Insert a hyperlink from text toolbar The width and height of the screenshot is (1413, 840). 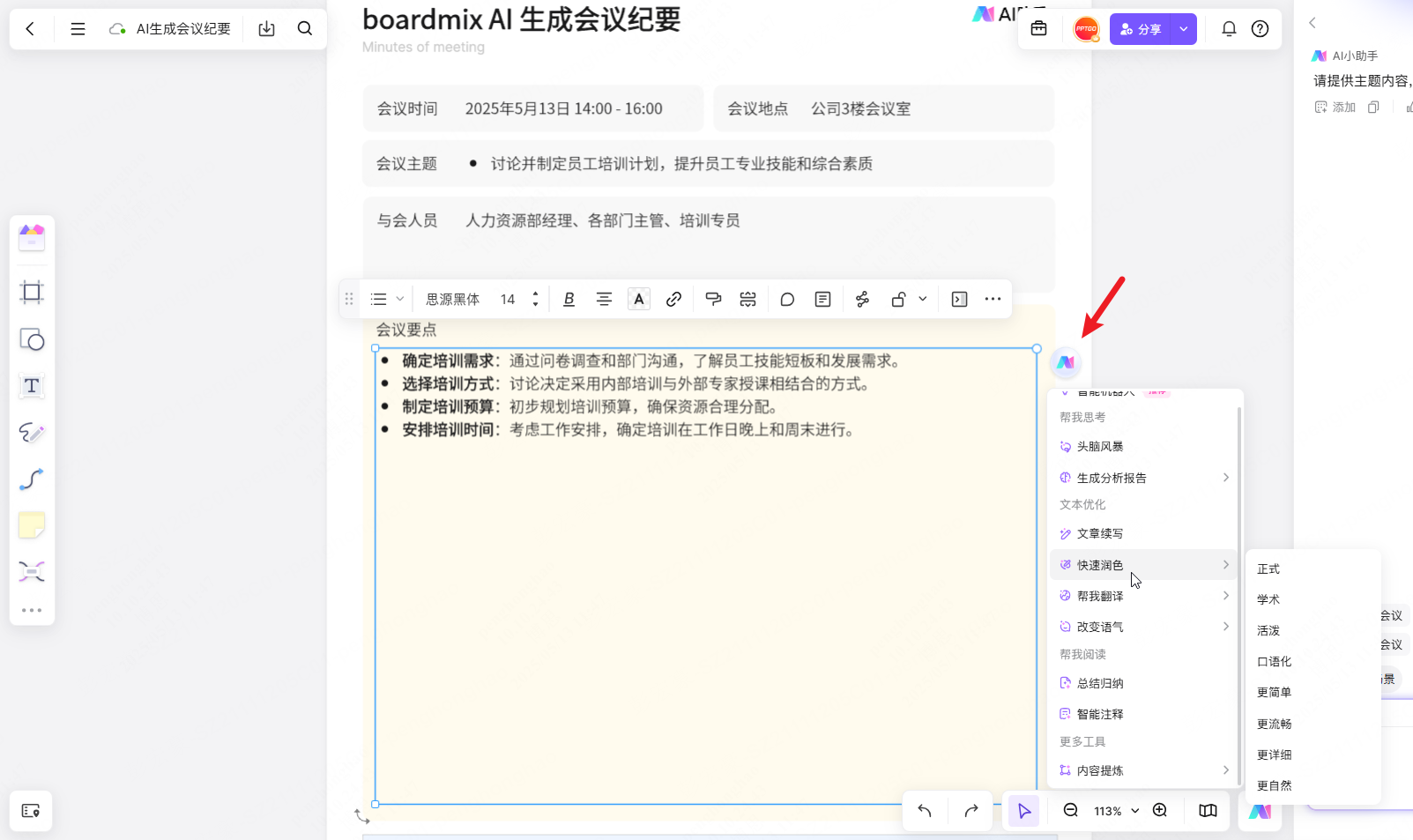pos(673,300)
